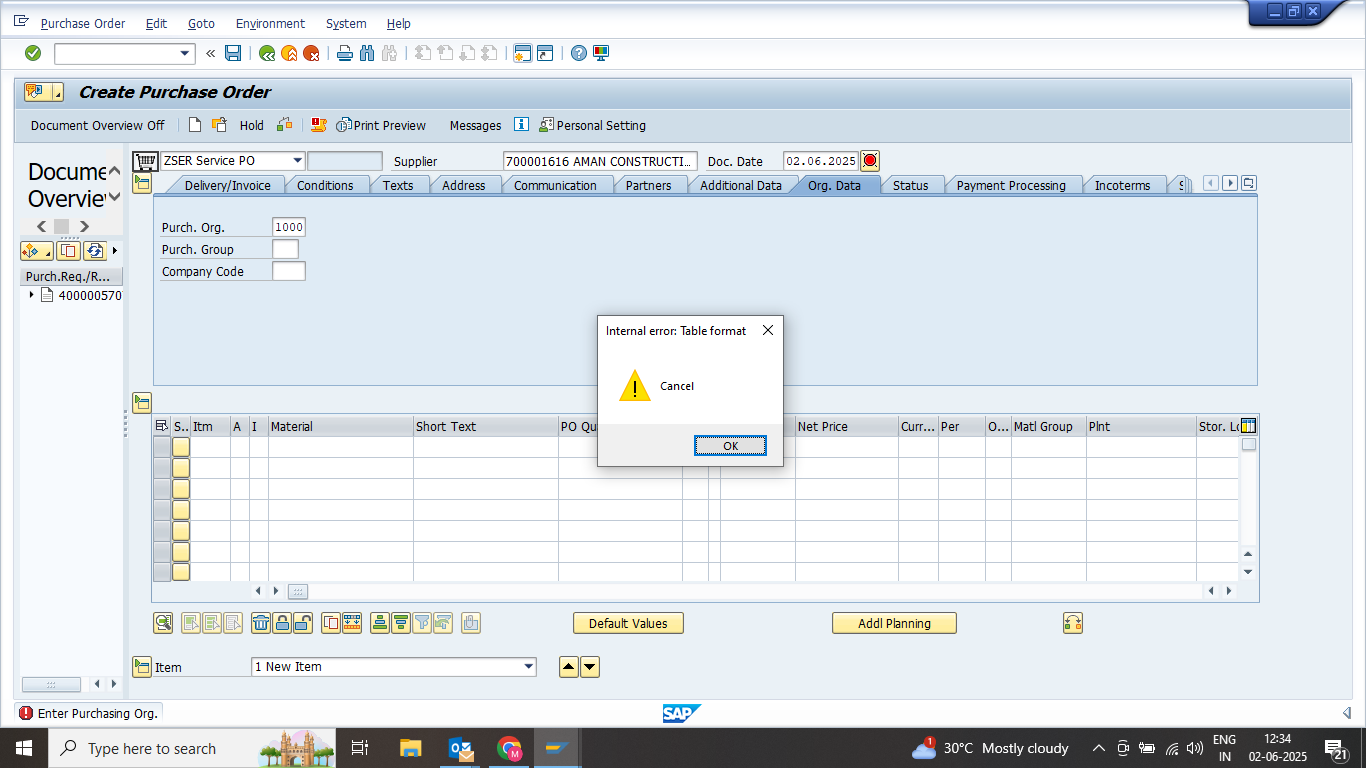Click the Find binoculars icon

click(x=367, y=53)
